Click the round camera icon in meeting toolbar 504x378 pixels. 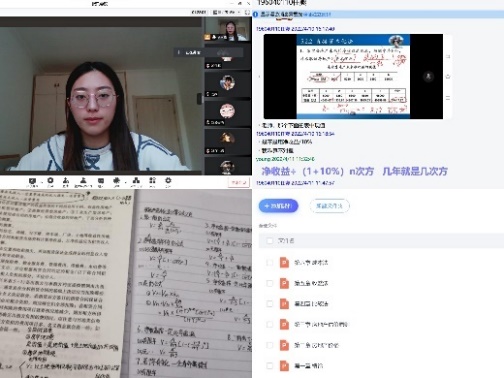(x=50, y=181)
